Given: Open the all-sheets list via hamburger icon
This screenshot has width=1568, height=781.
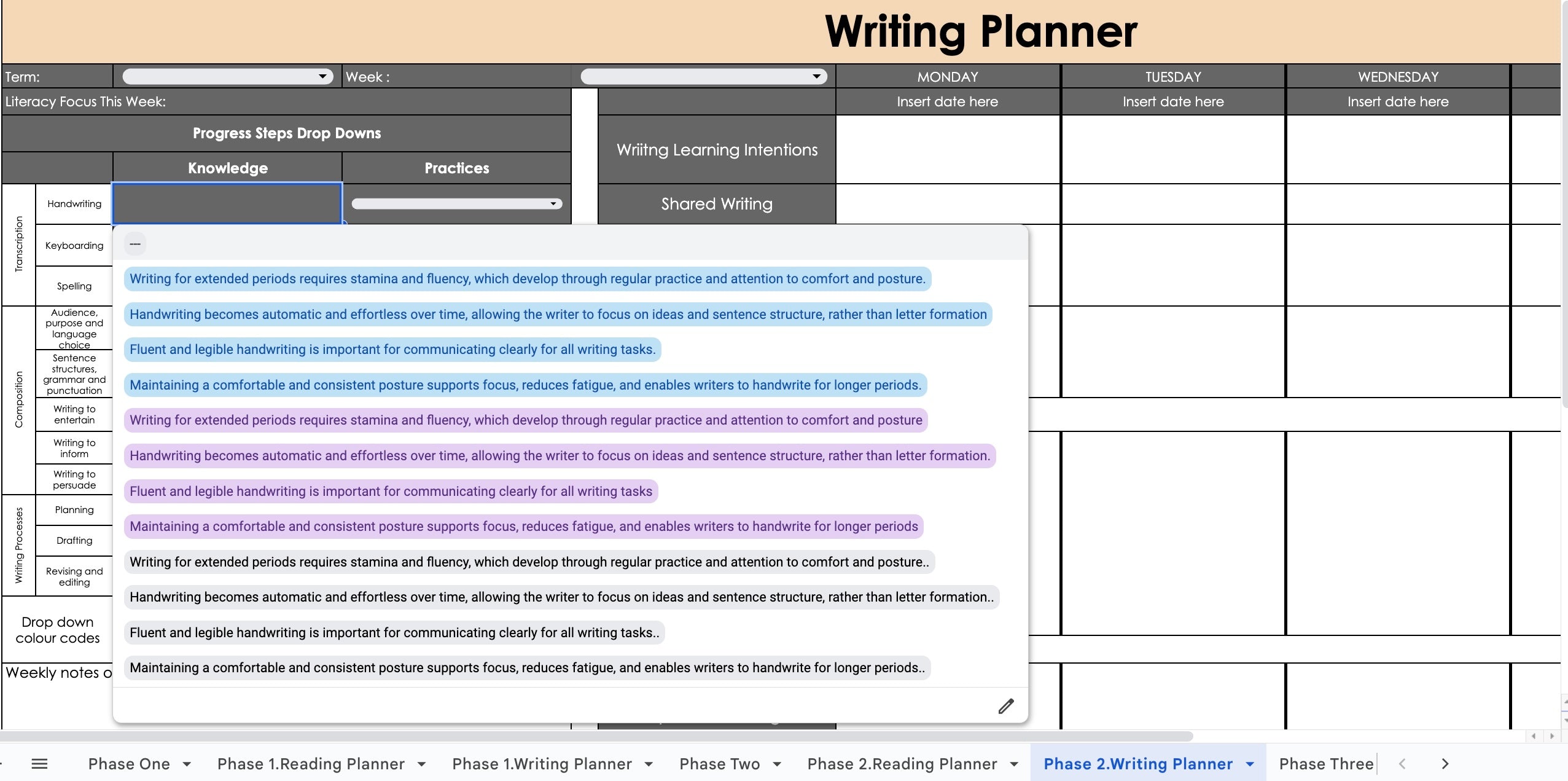Looking at the screenshot, I should 39,763.
